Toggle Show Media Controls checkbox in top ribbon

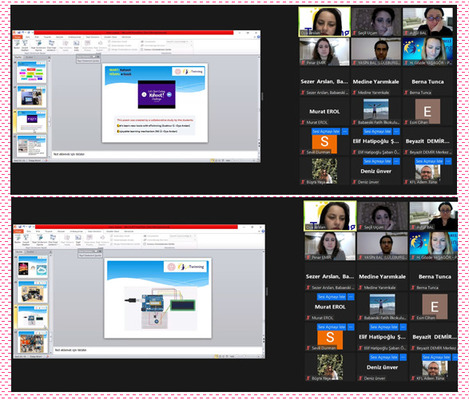[110, 49]
